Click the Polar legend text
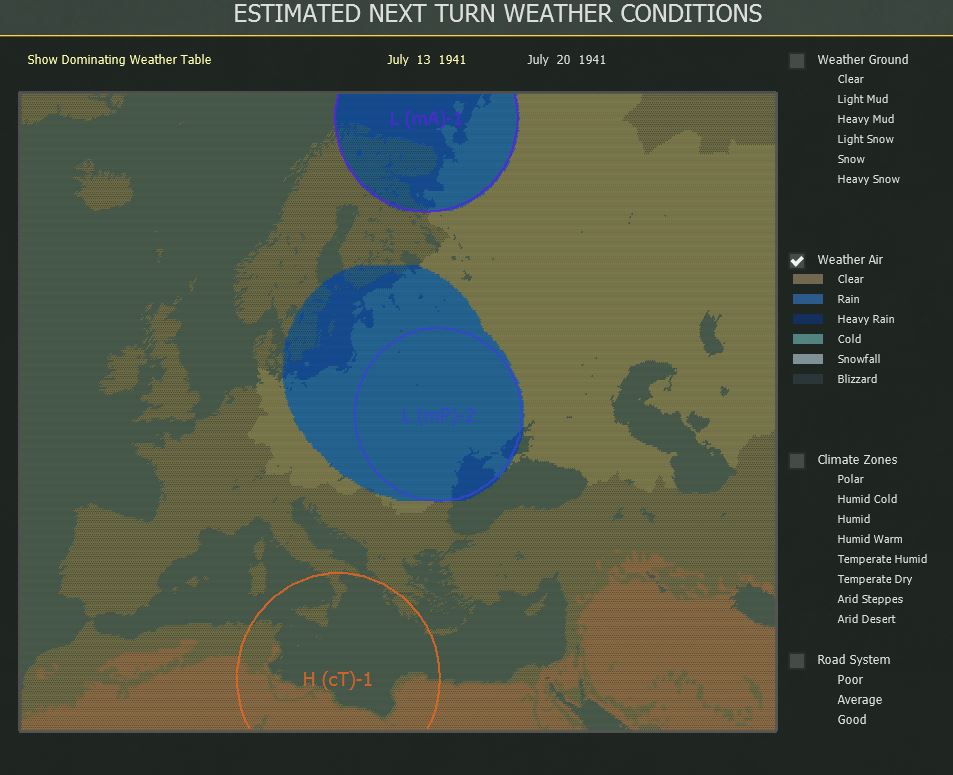This screenshot has height=775, width=953. 850,479
